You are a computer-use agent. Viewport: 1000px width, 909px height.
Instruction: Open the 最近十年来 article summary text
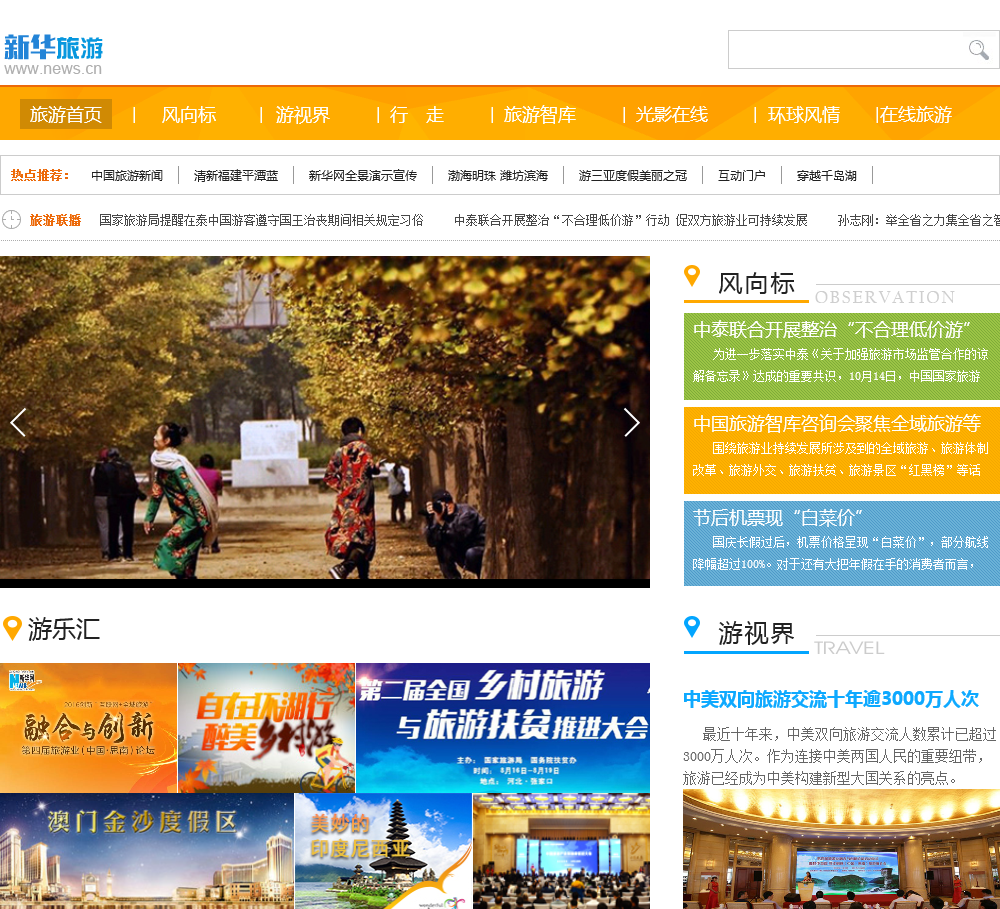(841, 756)
